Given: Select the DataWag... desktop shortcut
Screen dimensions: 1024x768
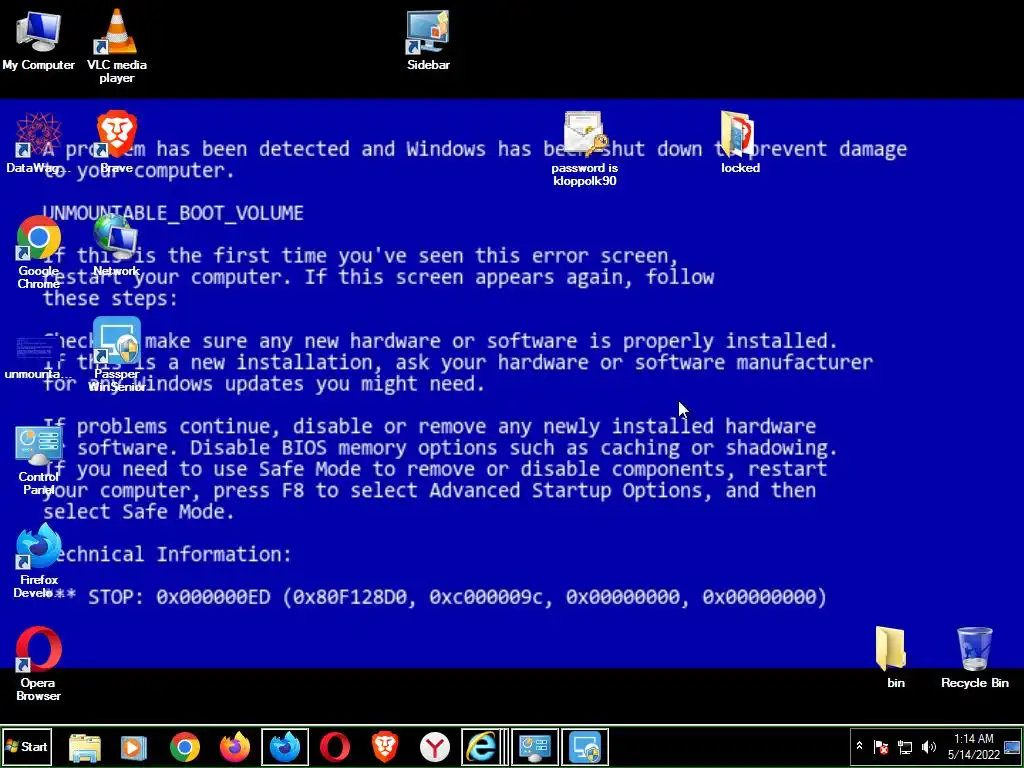Looking at the screenshot, I should pyautogui.click(x=39, y=142).
